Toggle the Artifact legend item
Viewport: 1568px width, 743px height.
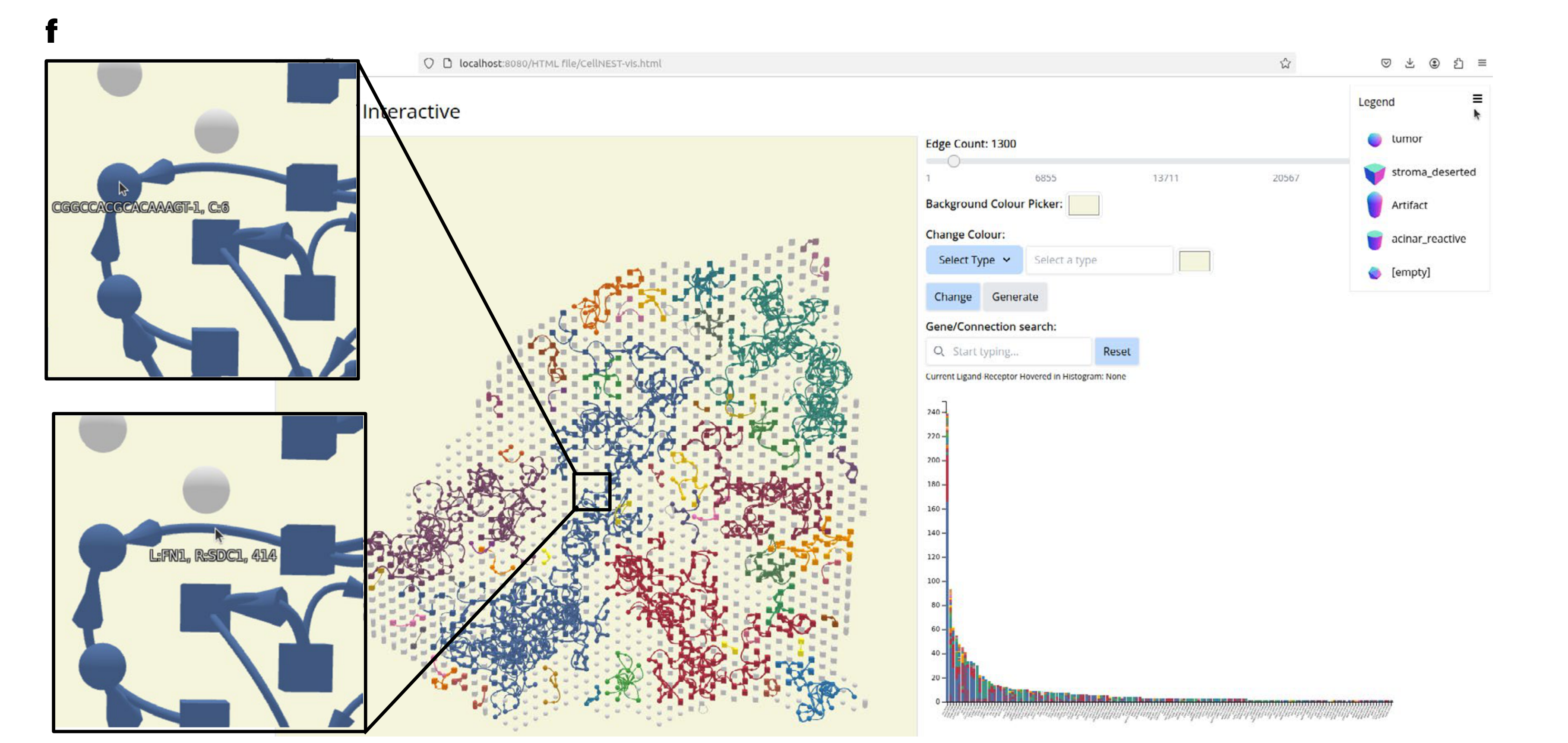point(1409,206)
